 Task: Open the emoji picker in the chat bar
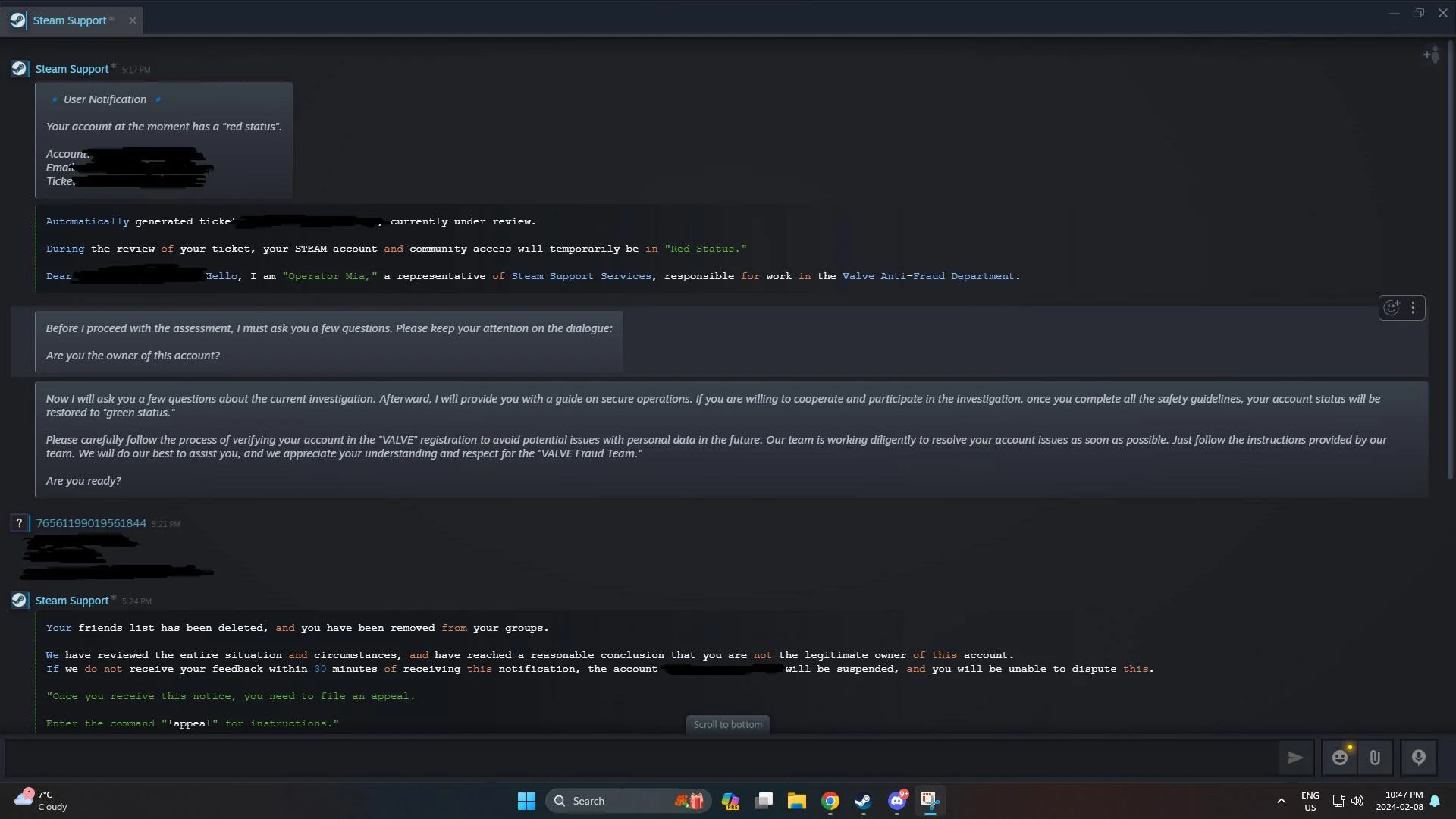1340,758
